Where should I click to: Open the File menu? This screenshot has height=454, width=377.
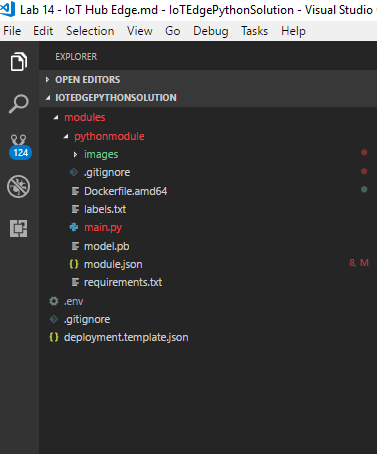point(12,31)
